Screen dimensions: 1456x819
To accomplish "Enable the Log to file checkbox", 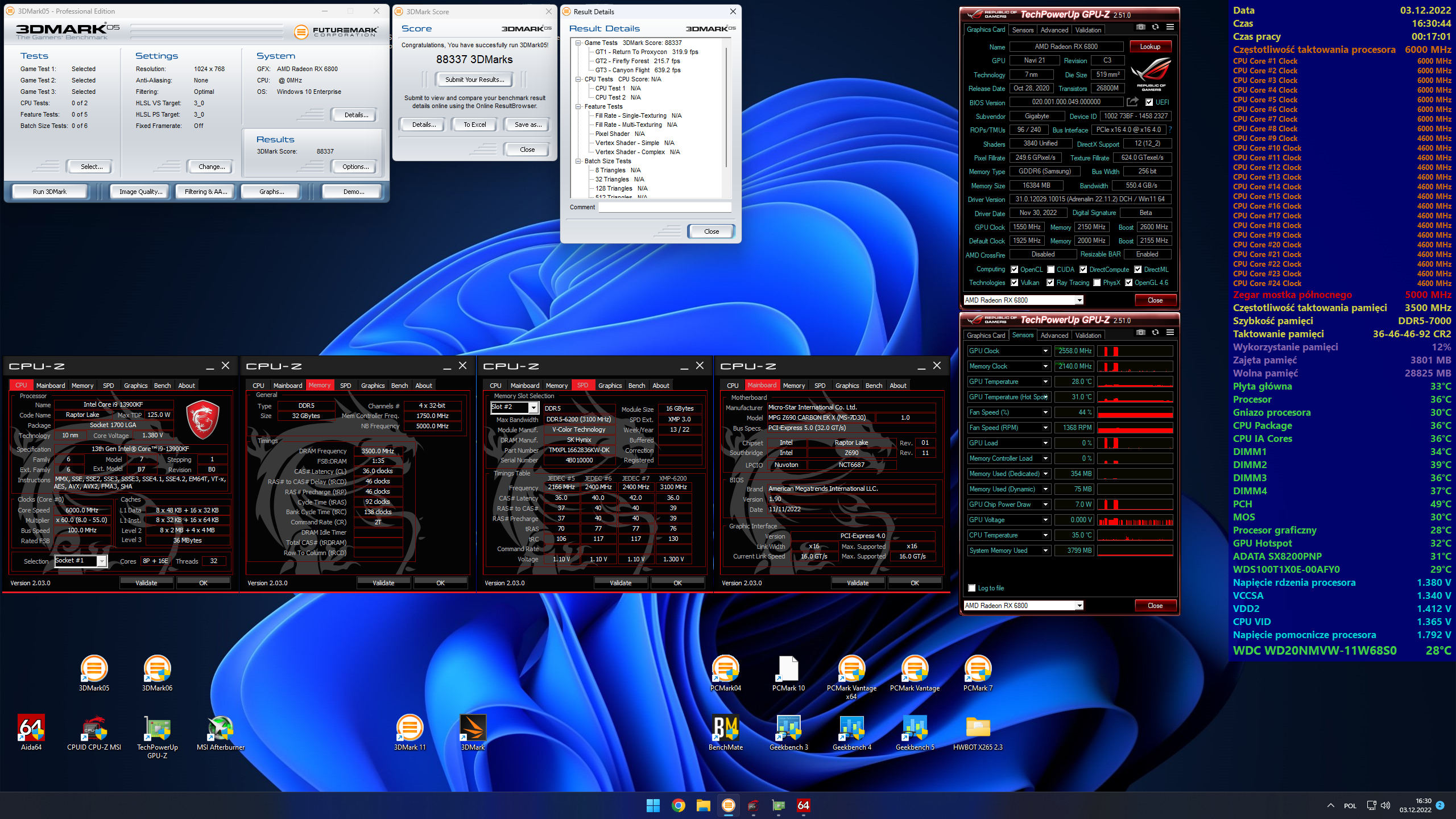I will click(972, 588).
